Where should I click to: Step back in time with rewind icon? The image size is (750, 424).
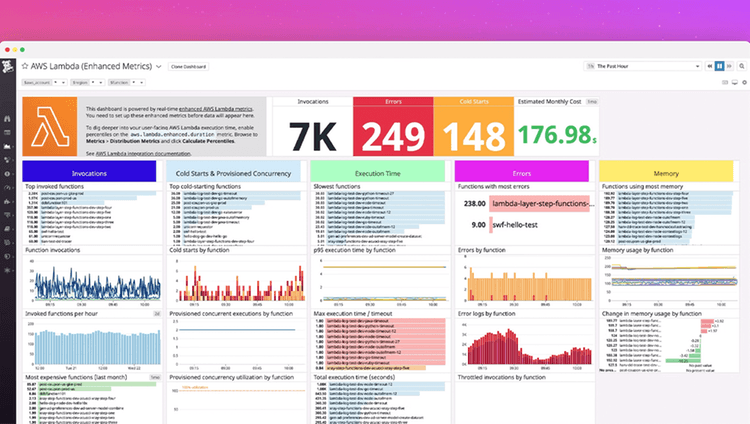pos(710,66)
